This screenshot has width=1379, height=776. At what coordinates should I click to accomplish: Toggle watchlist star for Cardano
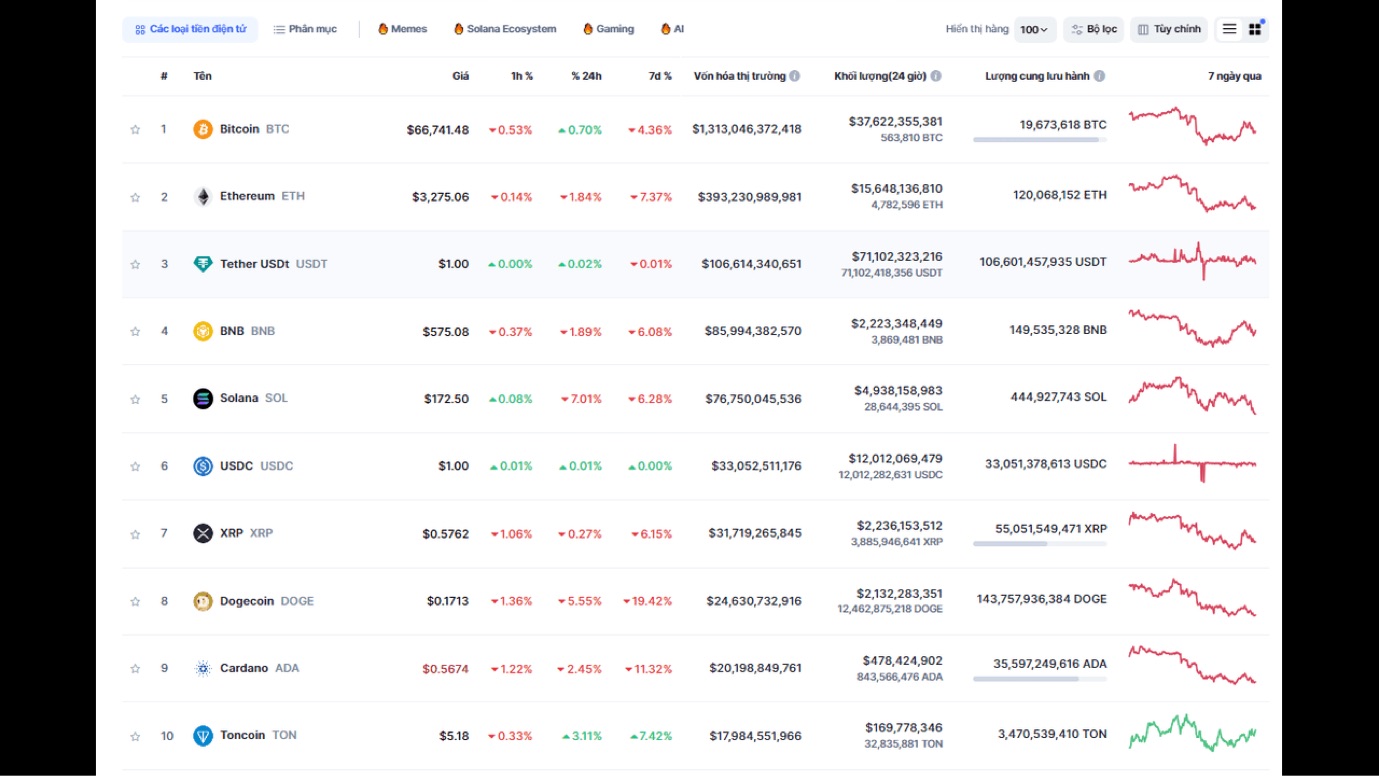(135, 668)
